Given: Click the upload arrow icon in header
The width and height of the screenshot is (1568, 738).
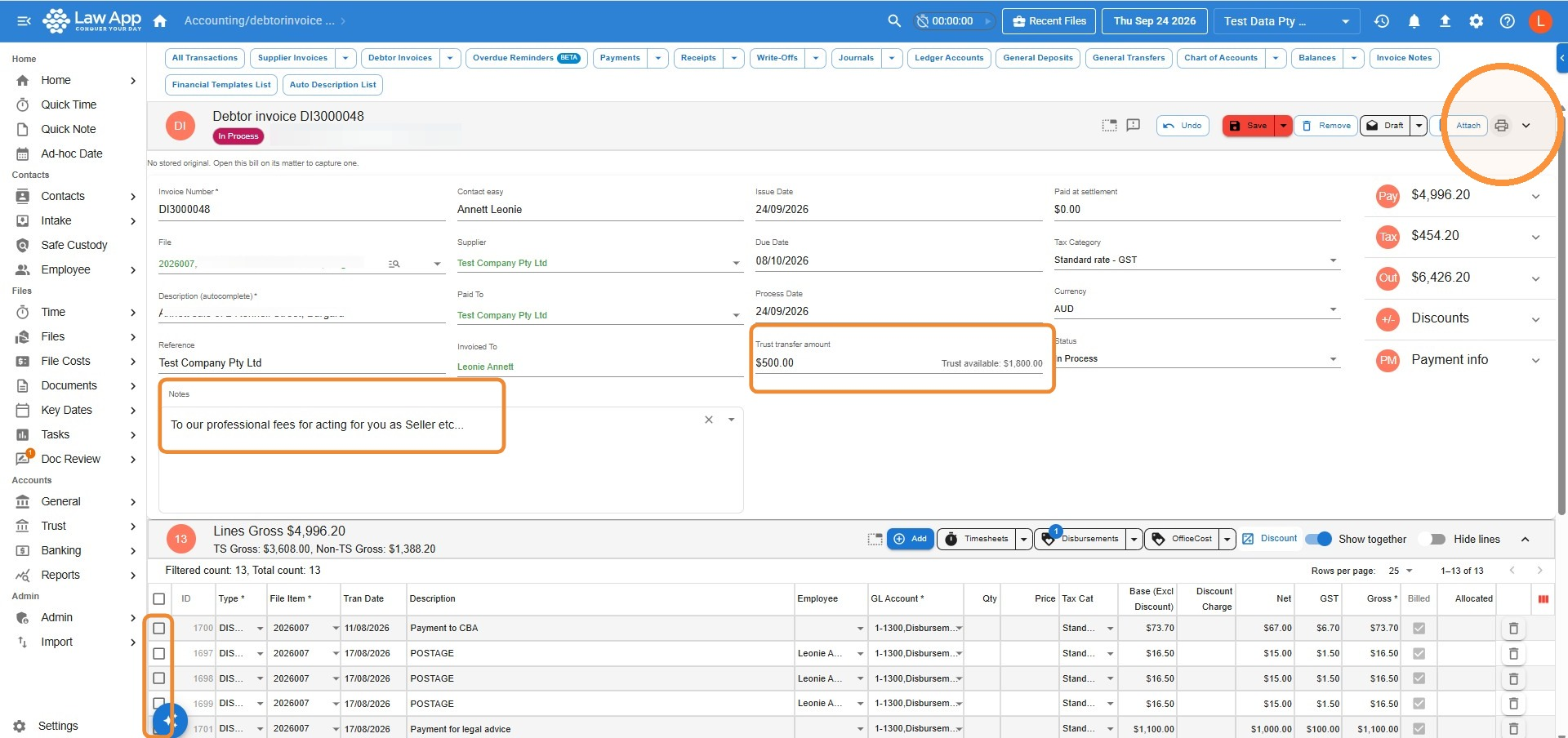Looking at the screenshot, I should [x=1445, y=21].
